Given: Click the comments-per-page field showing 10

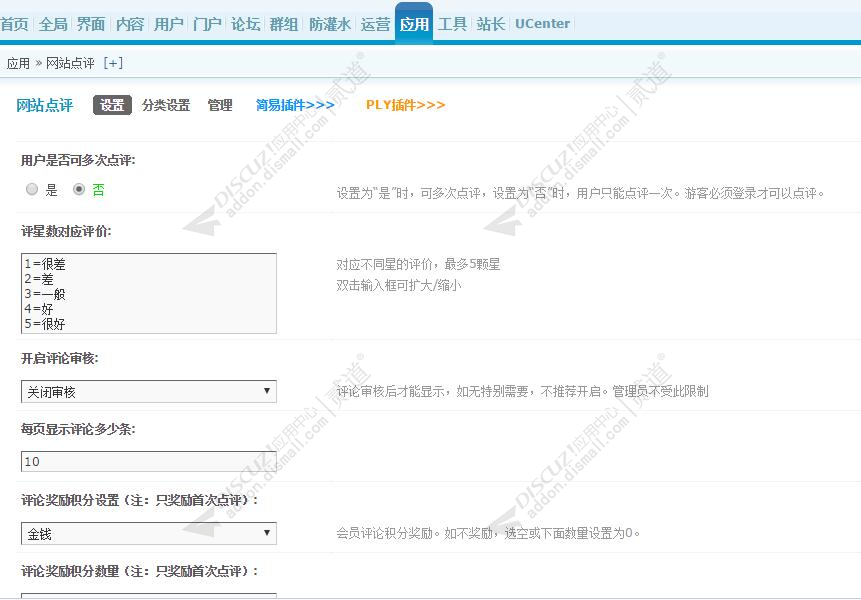Looking at the screenshot, I should pyautogui.click(x=149, y=462).
